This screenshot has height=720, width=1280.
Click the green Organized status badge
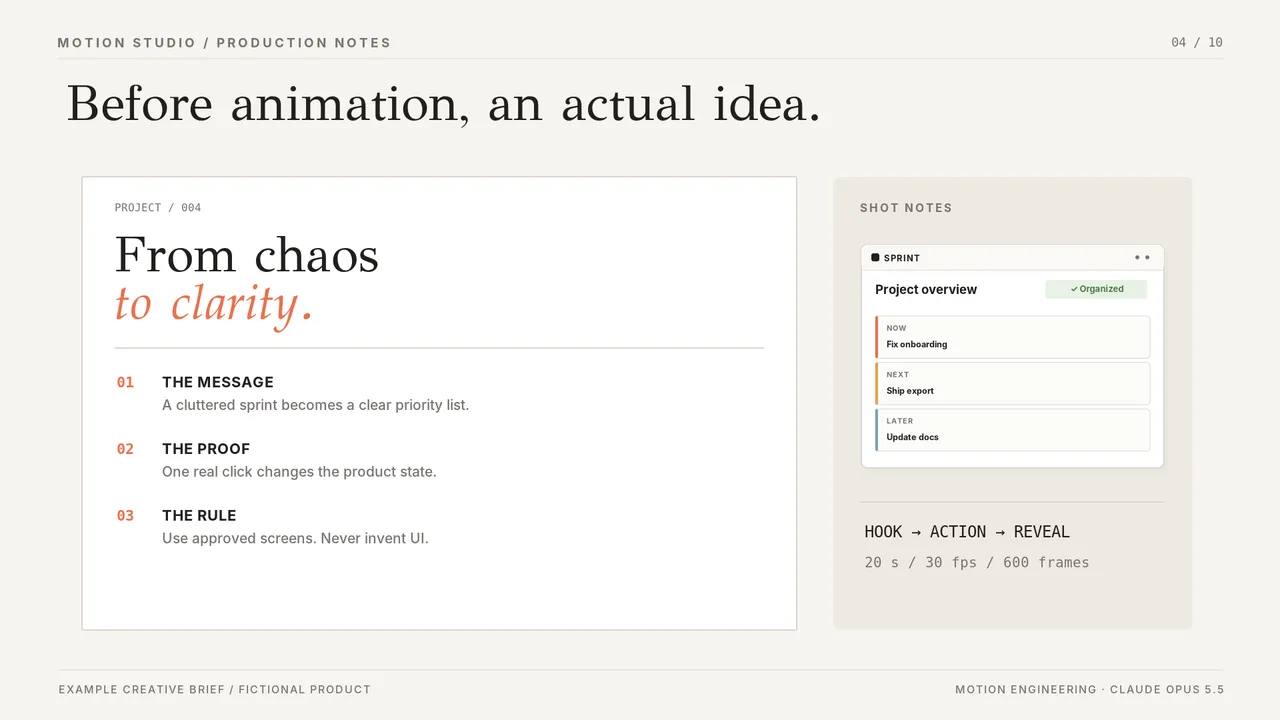pyautogui.click(x=1096, y=289)
